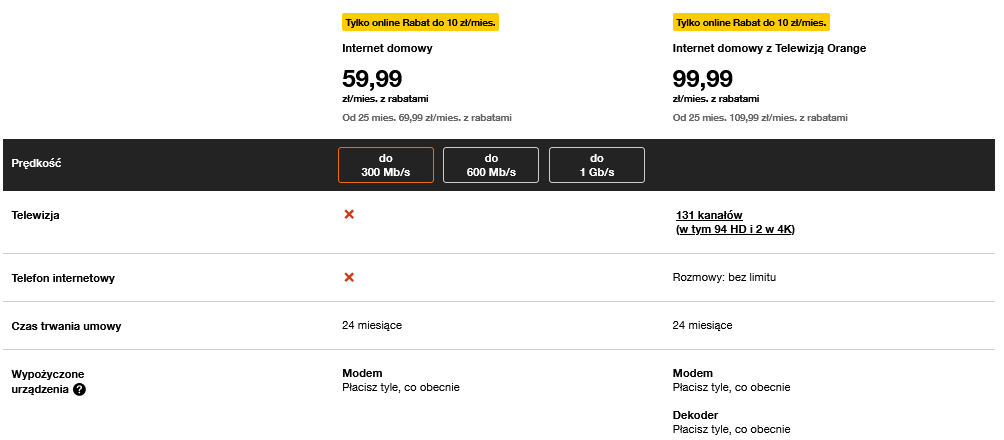Image resolution: width=1004 pixels, height=440 pixels.
Task: Click the 59,99 price
Action: click(x=372, y=79)
